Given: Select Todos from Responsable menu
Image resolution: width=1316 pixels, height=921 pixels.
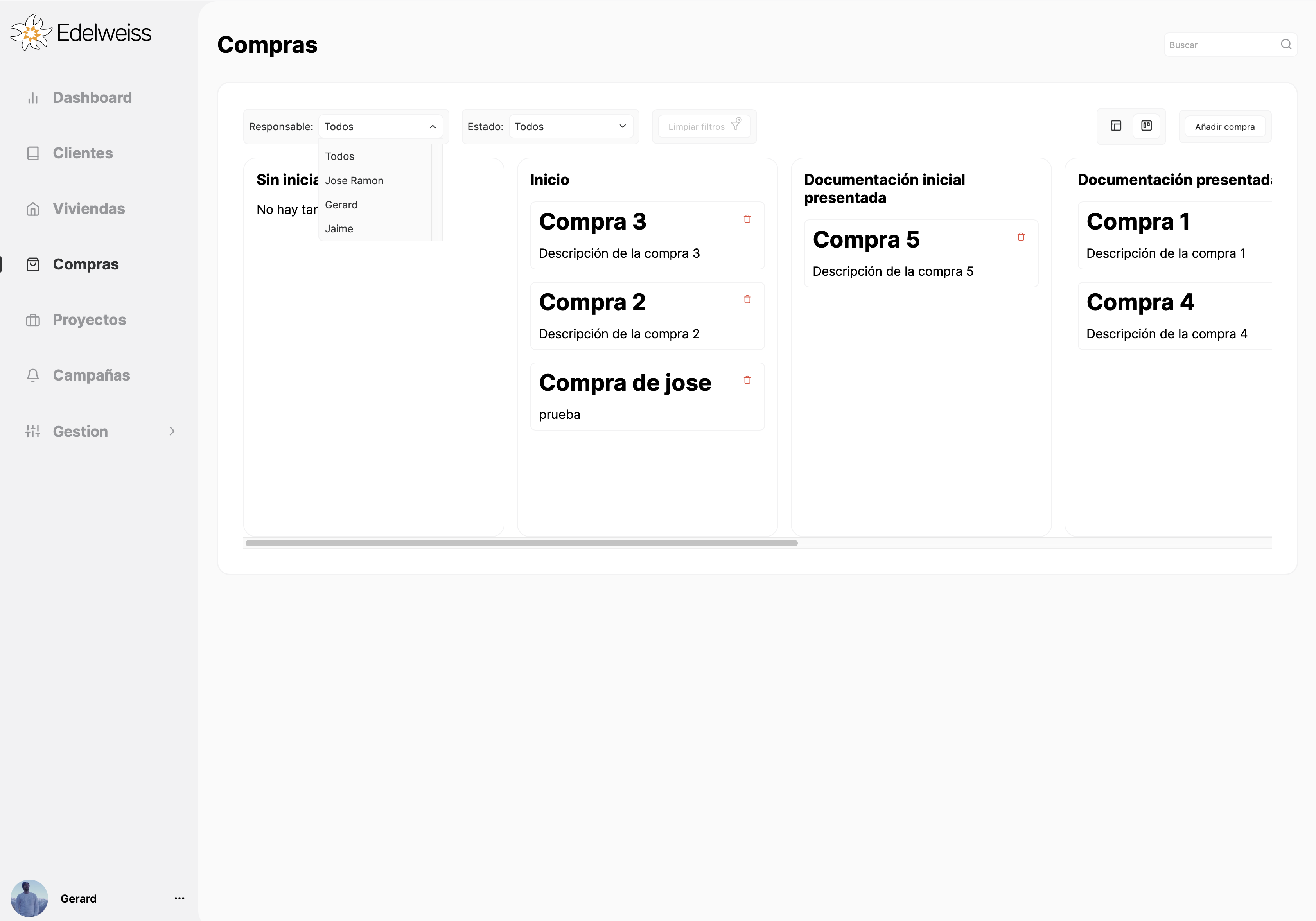Looking at the screenshot, I should 340,156.
